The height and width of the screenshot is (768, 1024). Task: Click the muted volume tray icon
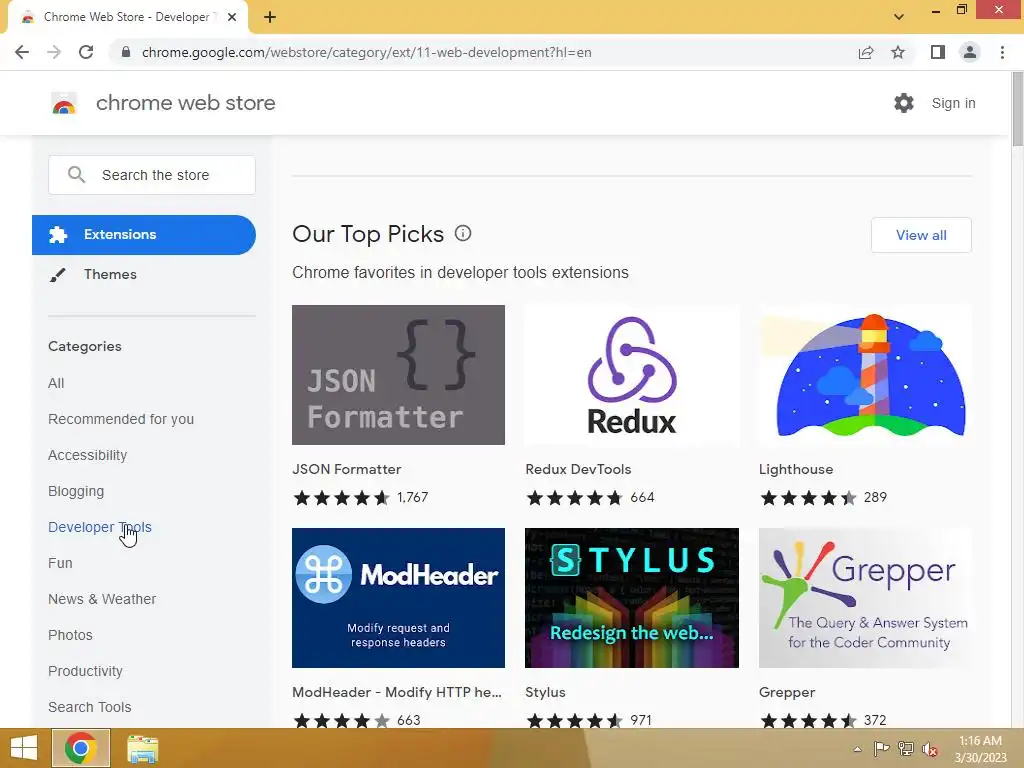pos(930,749)
